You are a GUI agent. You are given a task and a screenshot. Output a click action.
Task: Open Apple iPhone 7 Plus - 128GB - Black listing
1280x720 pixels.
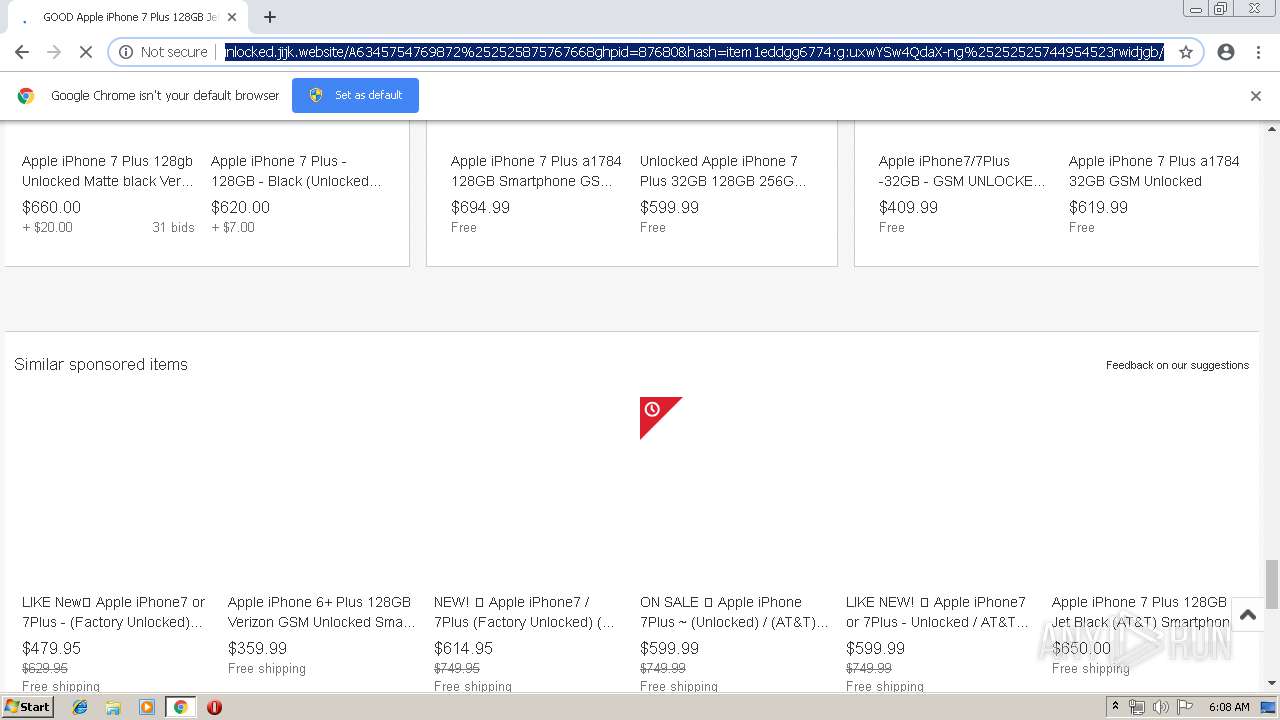(296, 171)
